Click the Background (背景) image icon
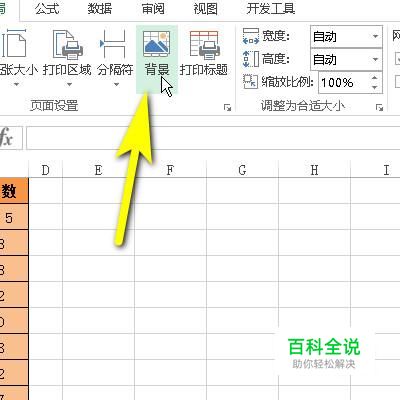400x400 pixels. (157, 44)
